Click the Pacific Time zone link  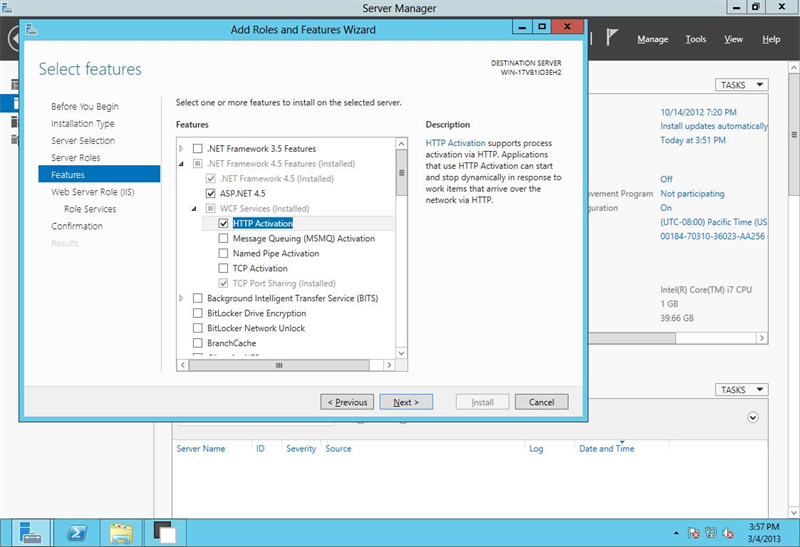click(x=714, y=222)
